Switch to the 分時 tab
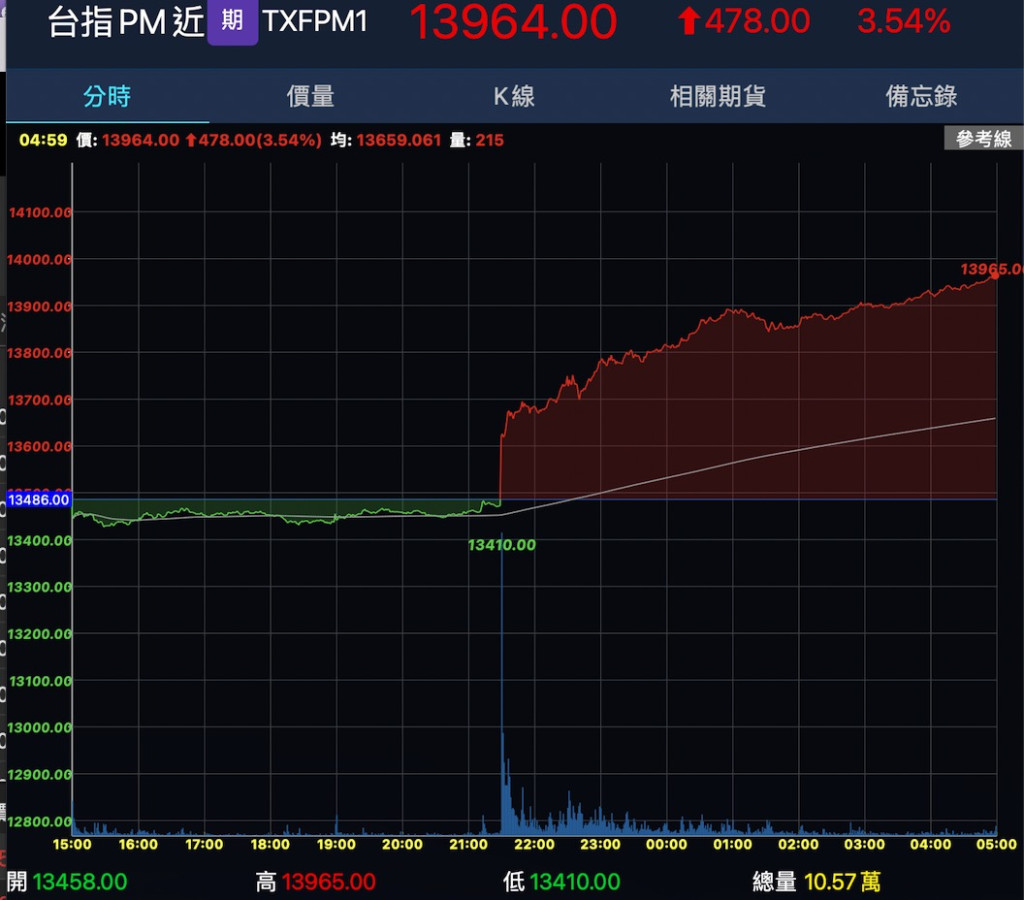The image size is (1024, 900). pyautogui.click(x=107, y=97)
